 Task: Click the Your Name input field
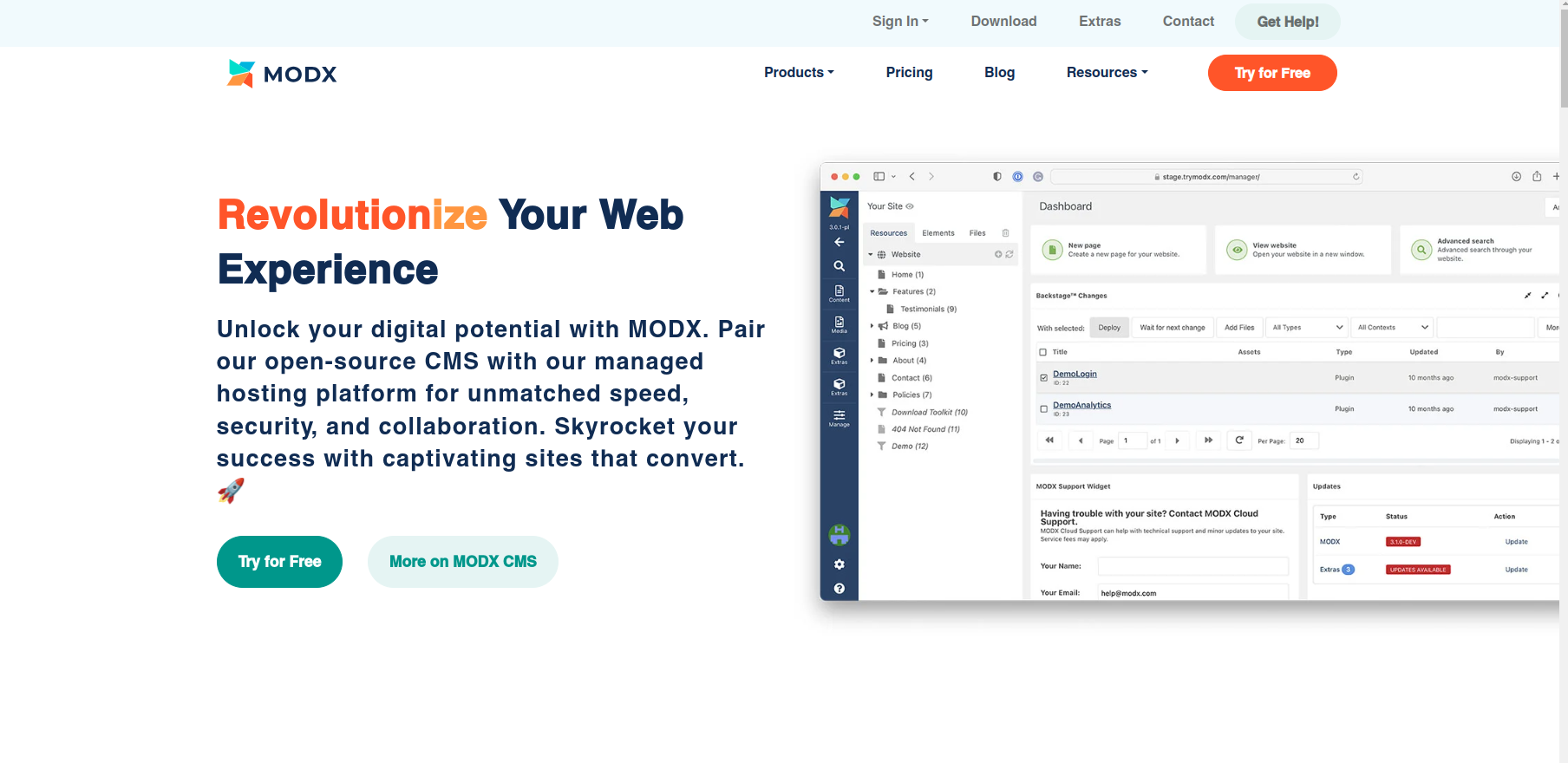click(1192, 566)
